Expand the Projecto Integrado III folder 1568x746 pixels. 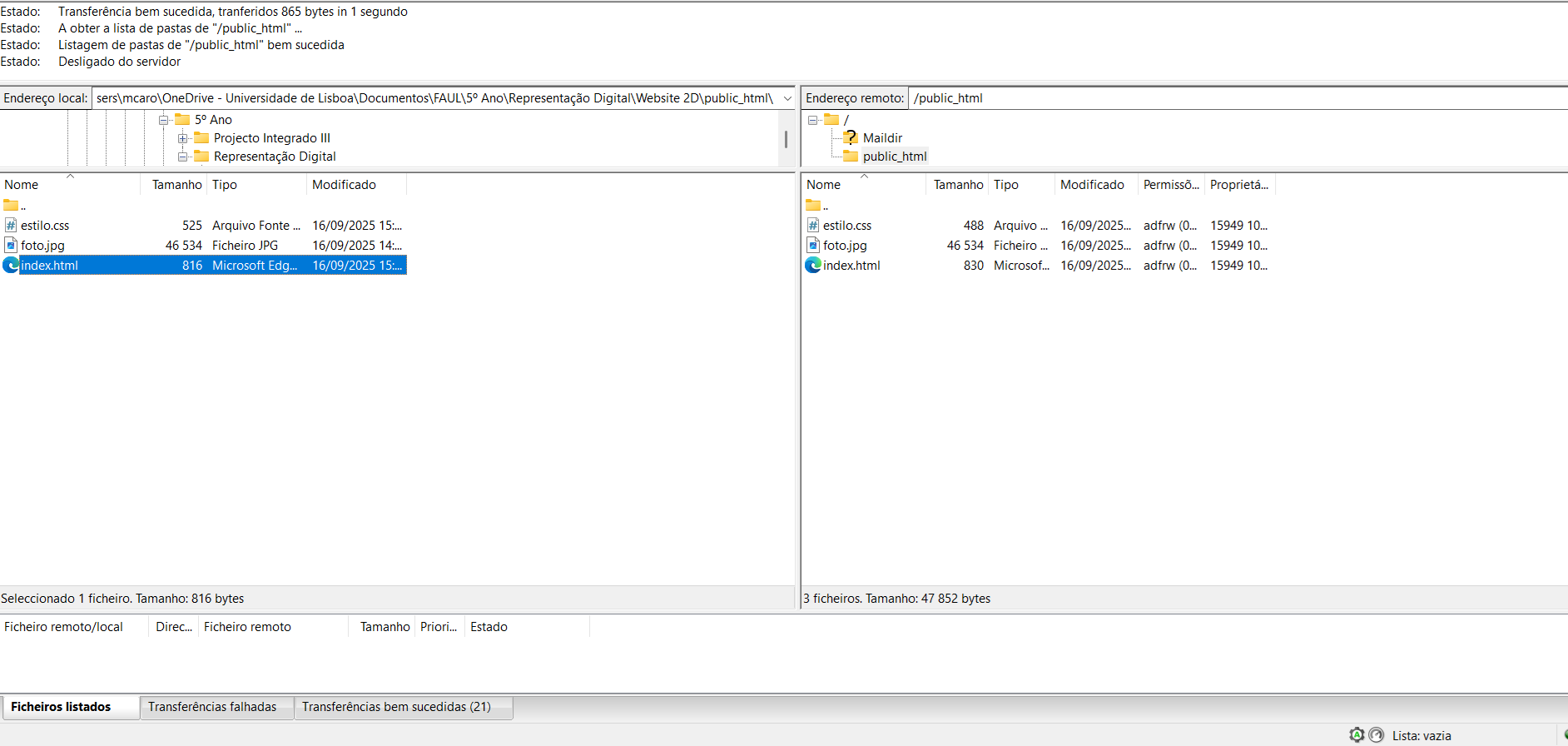pyautogui.click(x=183, y=138)
